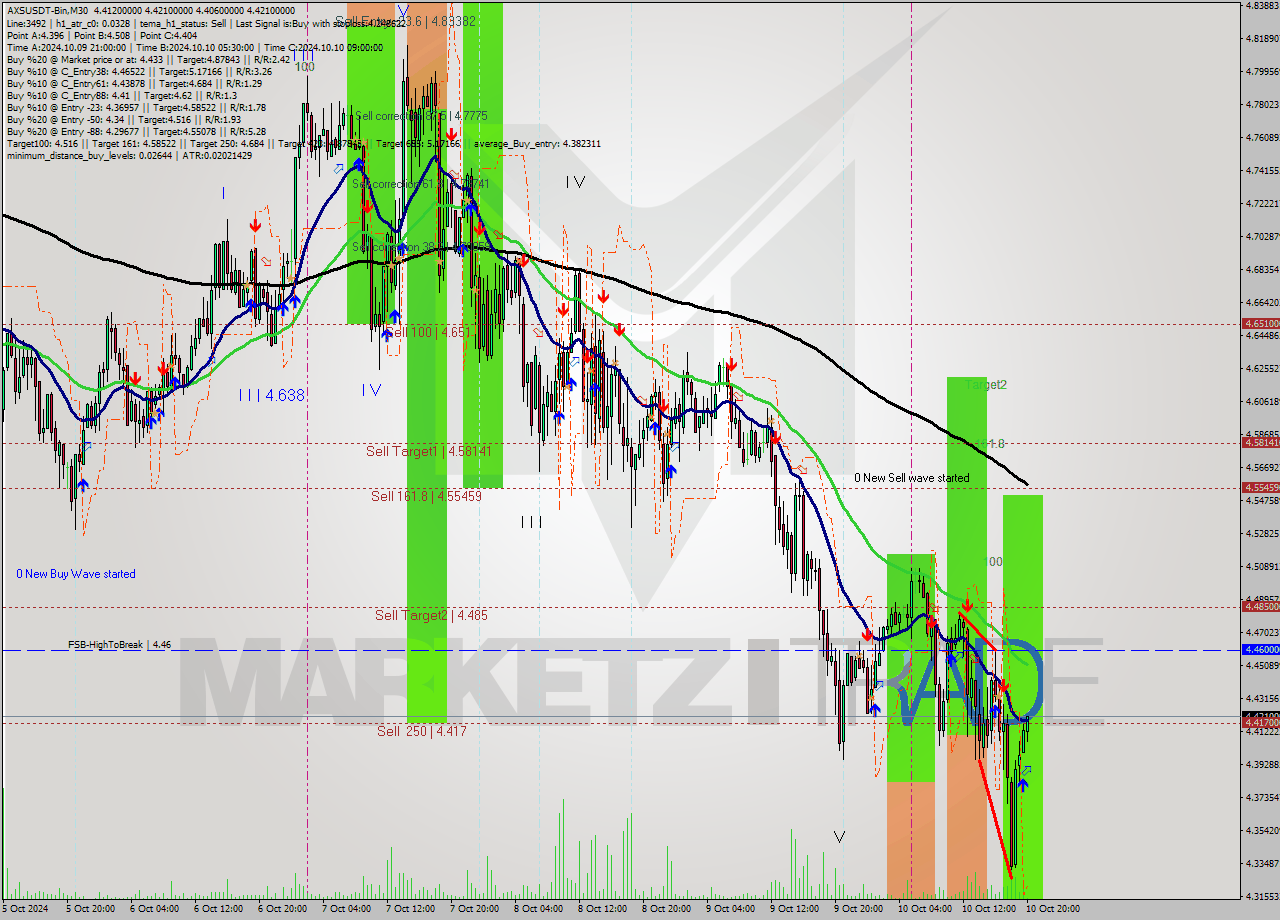Click the 4.83883 price axis value
Screen dimensions: 1280x920
pos(1263,5)
